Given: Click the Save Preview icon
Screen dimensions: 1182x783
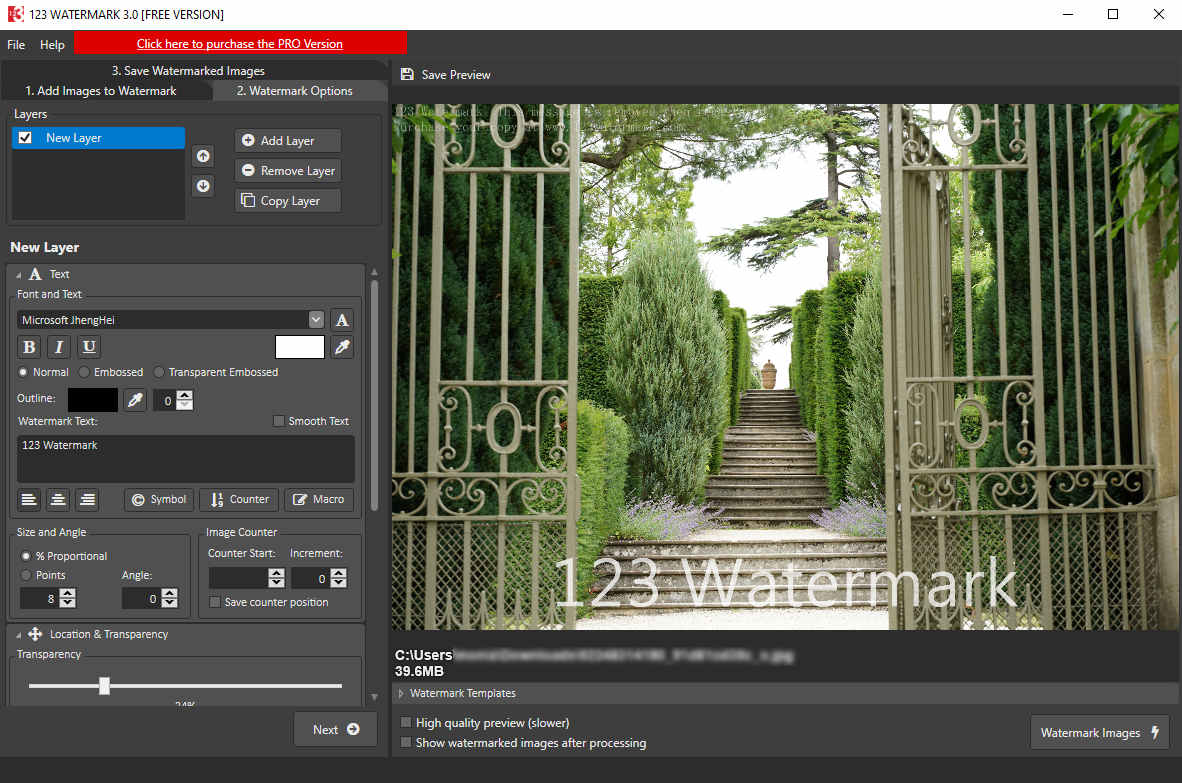Looking at the screenshot, I should click(x=406, y=74).
